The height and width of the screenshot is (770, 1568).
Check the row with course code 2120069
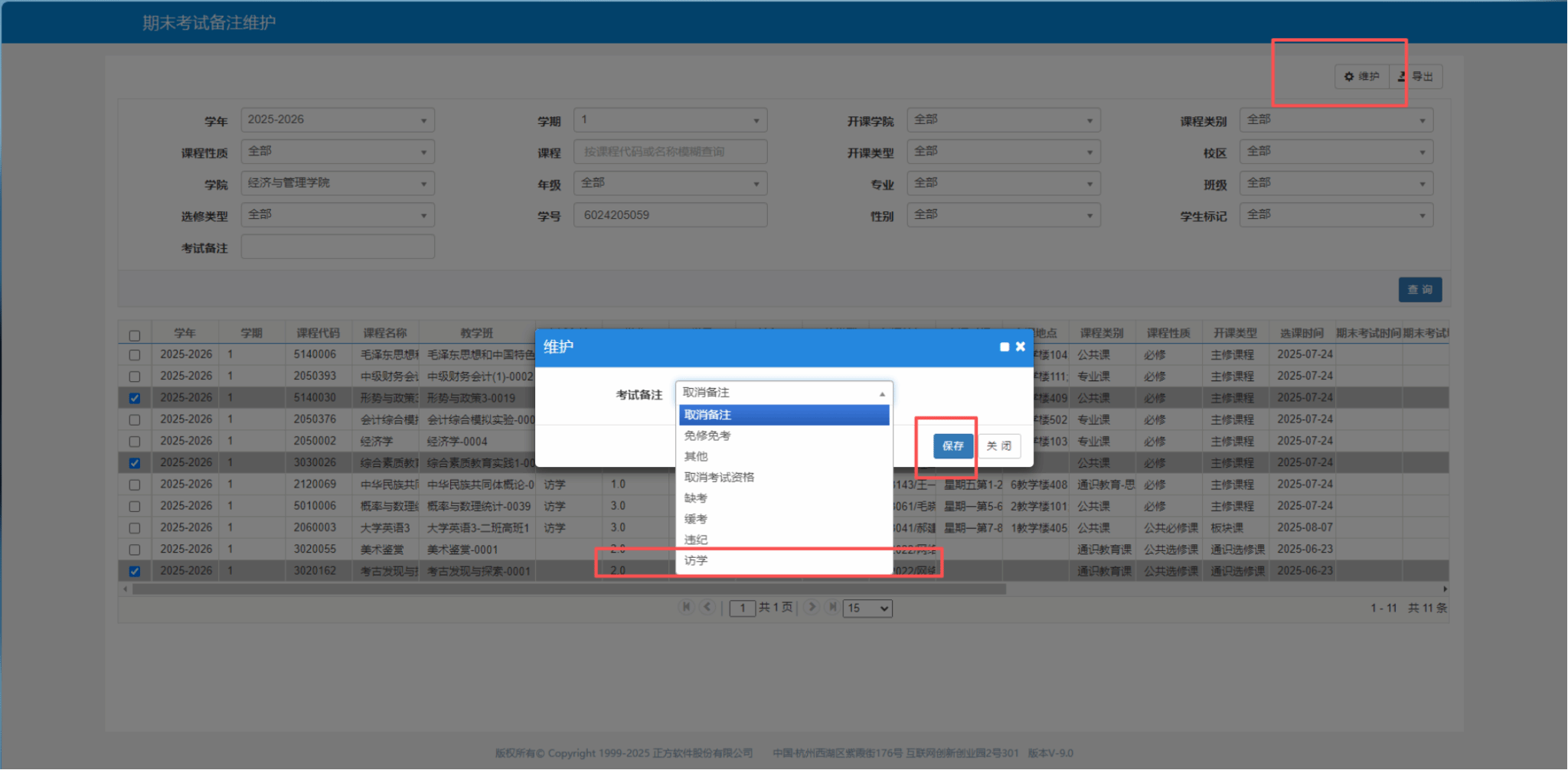(x=135, y=485)
